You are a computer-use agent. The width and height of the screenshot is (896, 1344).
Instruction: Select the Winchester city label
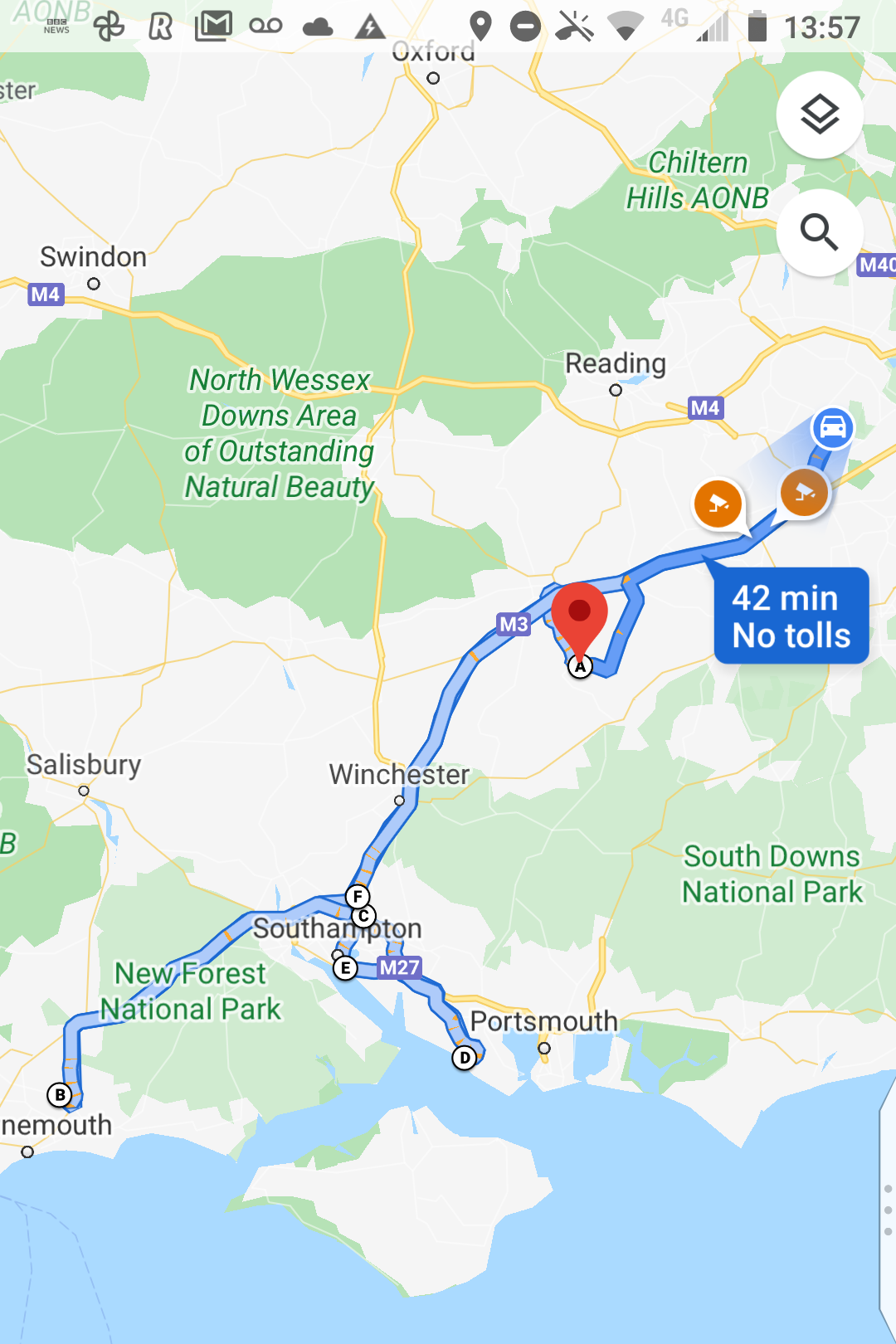pos(400,774)
